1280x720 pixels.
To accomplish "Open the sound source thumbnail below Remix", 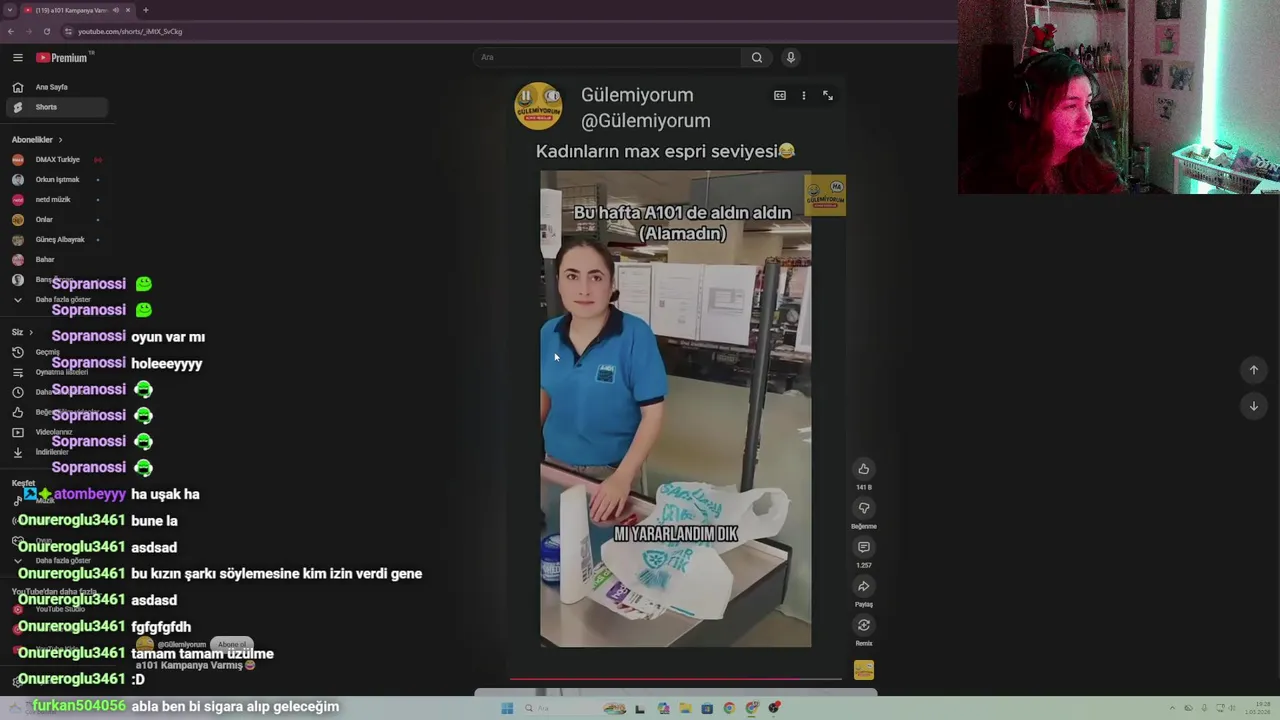I will coord(864,670).
